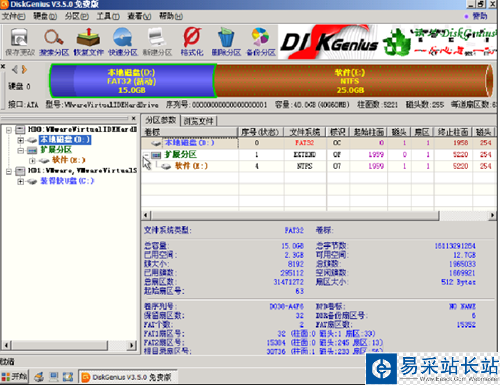Viewport: 500px width, 385px height.
Task: Open the 文件 (File) menu
Action: click(x=13, y=16)
